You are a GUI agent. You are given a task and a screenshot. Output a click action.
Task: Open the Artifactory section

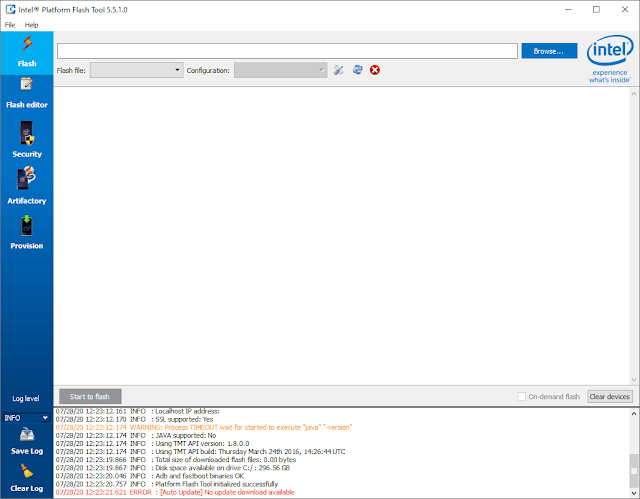[27, 186]
